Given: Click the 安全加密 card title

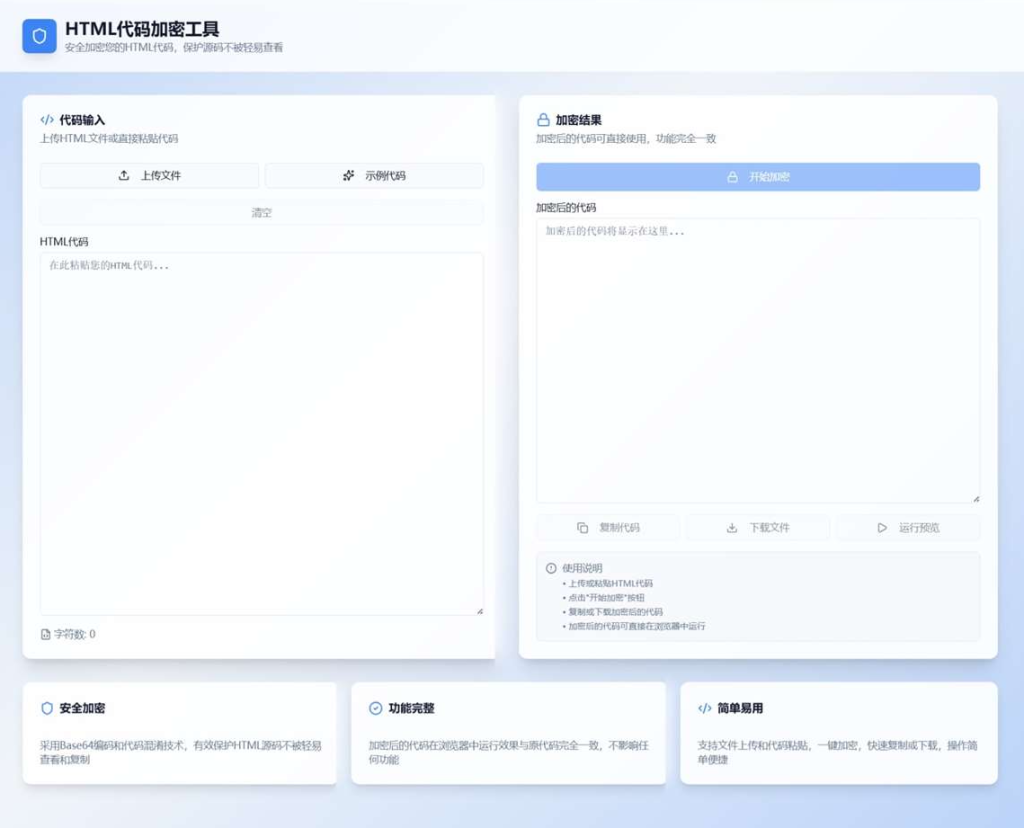Looking at the screenshot, I should point(82,709).
